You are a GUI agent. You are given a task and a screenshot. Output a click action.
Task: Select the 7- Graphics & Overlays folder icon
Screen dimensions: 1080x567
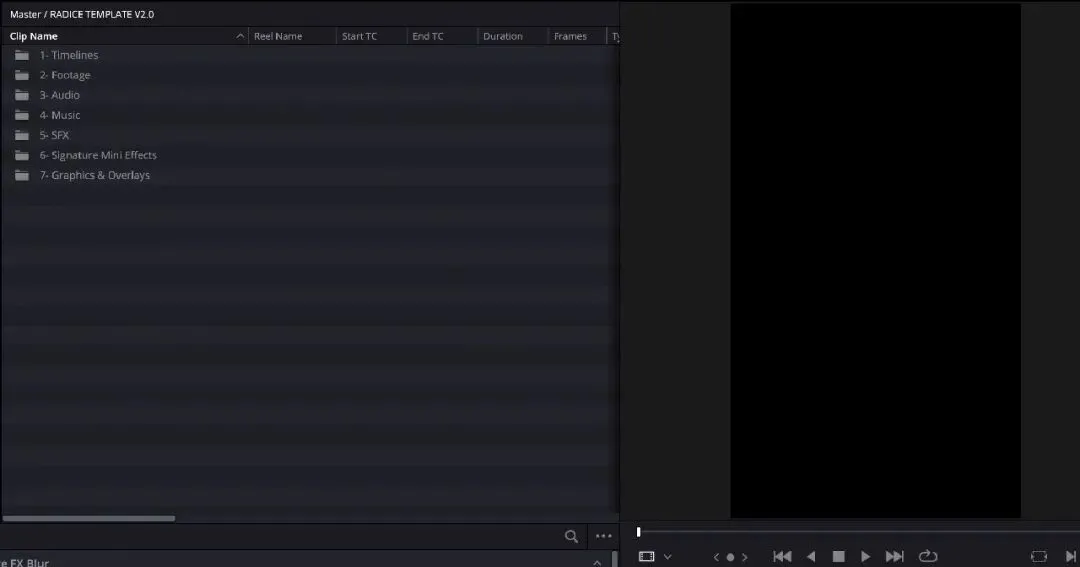pyautogui.click(x=22, y=175)
